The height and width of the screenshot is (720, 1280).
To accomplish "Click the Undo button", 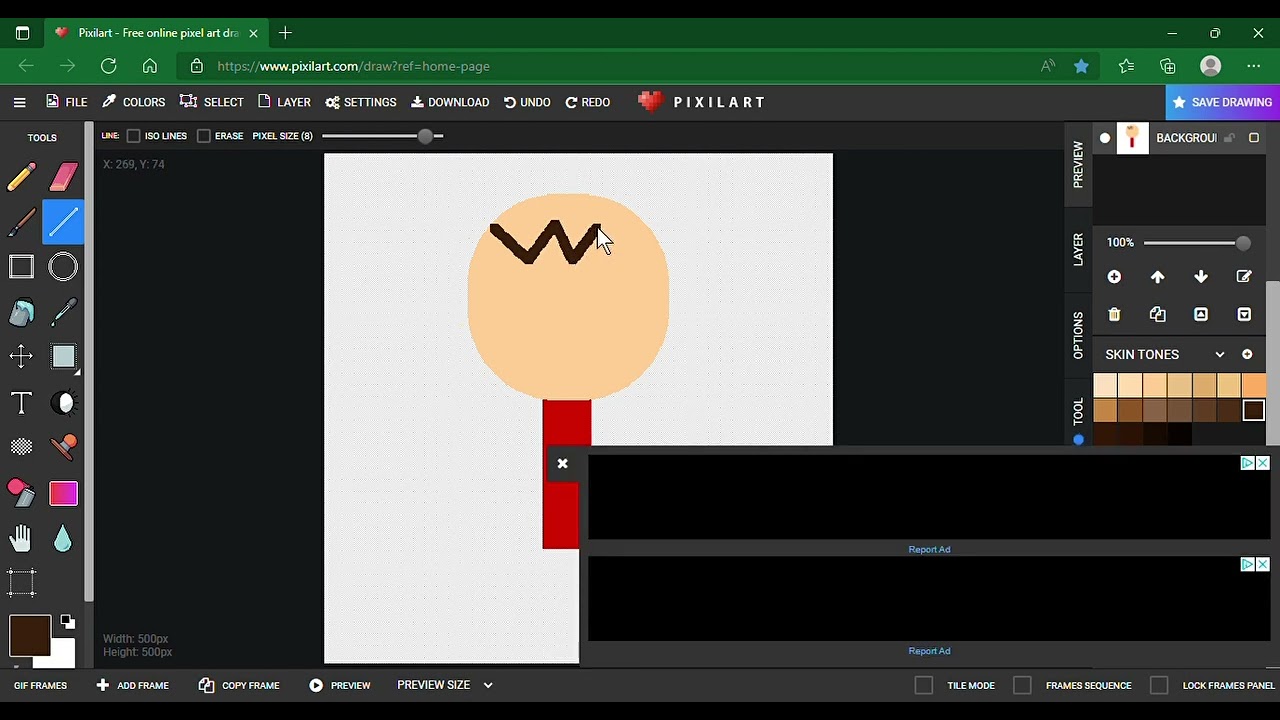I will [x=527, y=102].
